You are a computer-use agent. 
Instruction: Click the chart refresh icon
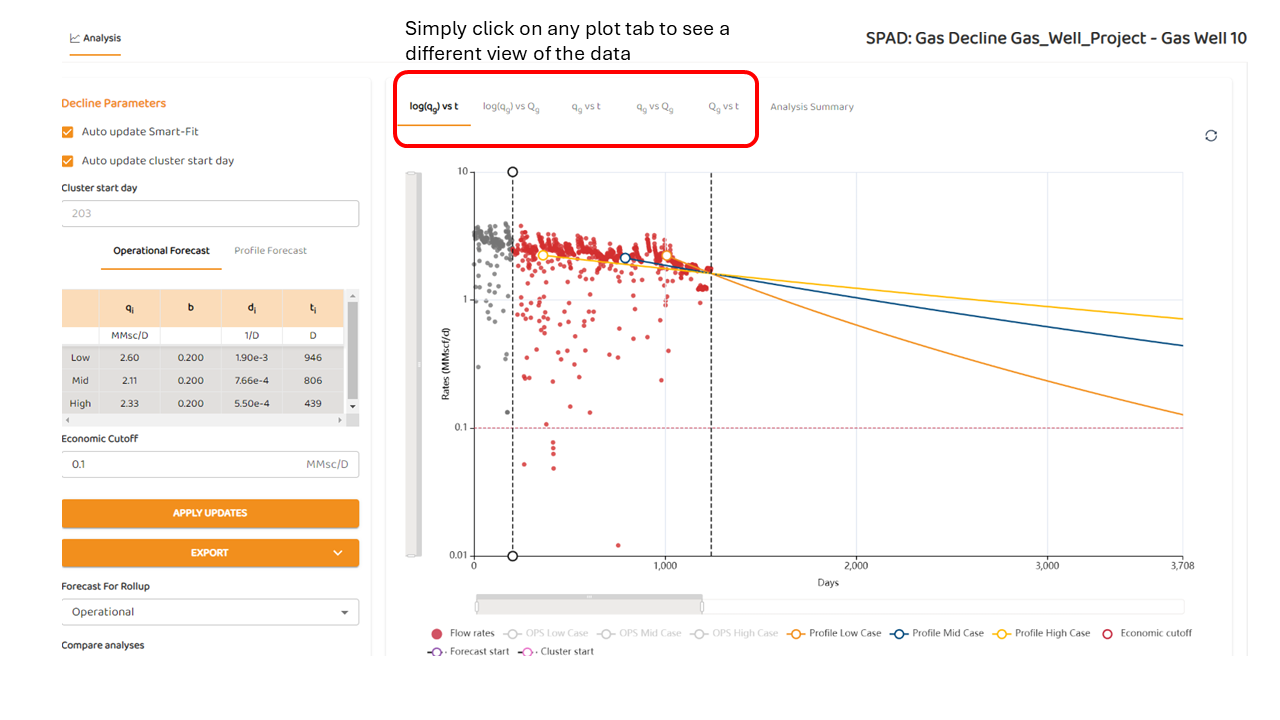pos(1211,136)
